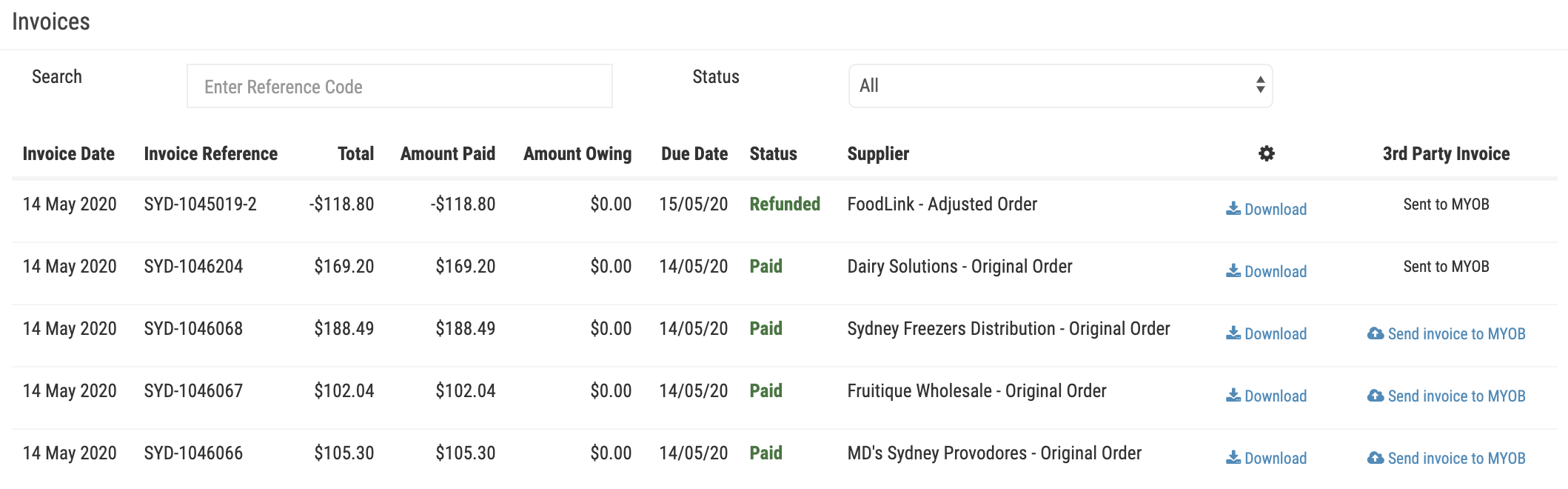1568x489 pixels.
Task: Send invoice SYD-1046068 to MYOB
Action: 1446,333
